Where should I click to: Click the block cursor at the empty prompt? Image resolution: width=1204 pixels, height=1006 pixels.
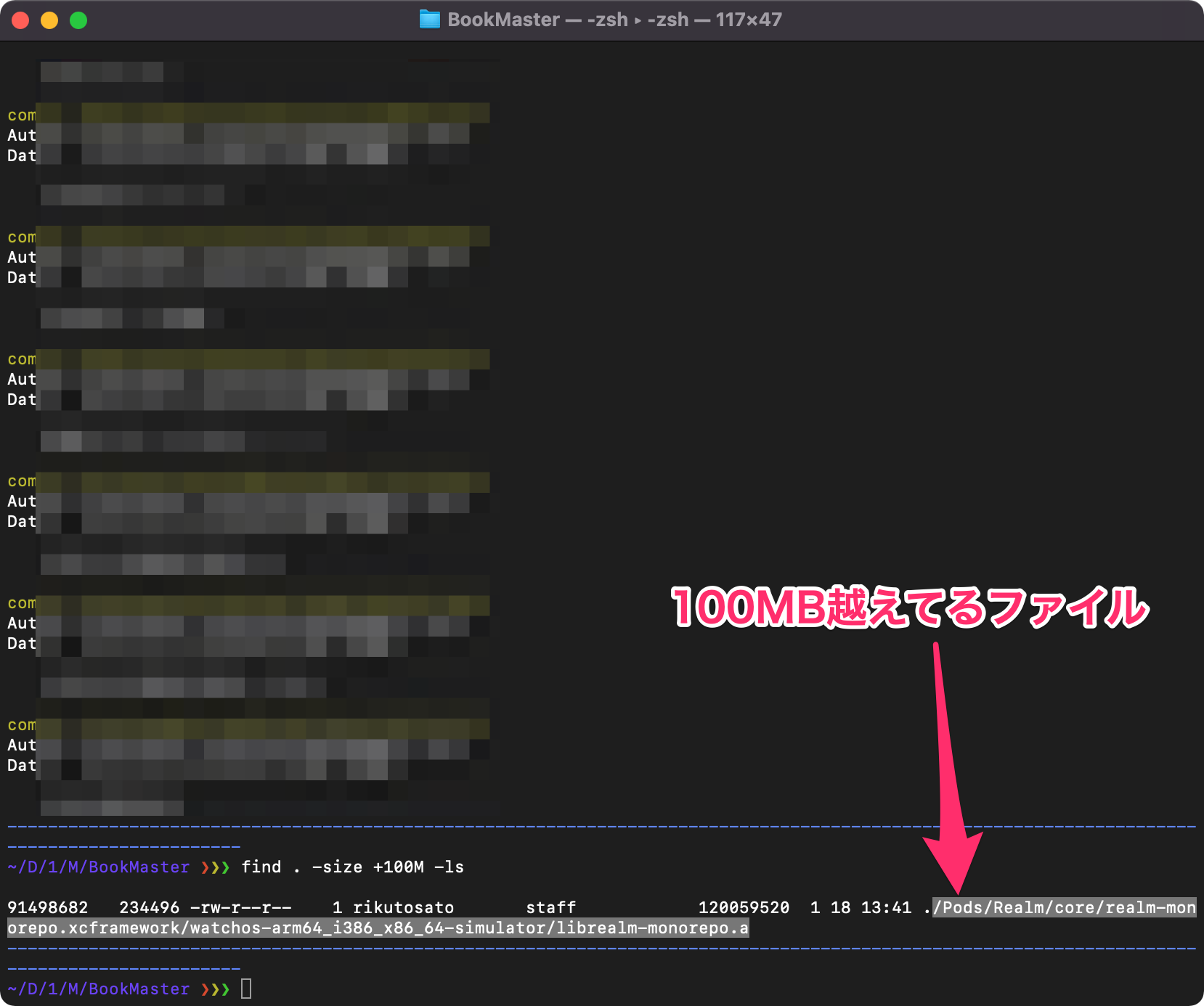[x=246, y=989]
